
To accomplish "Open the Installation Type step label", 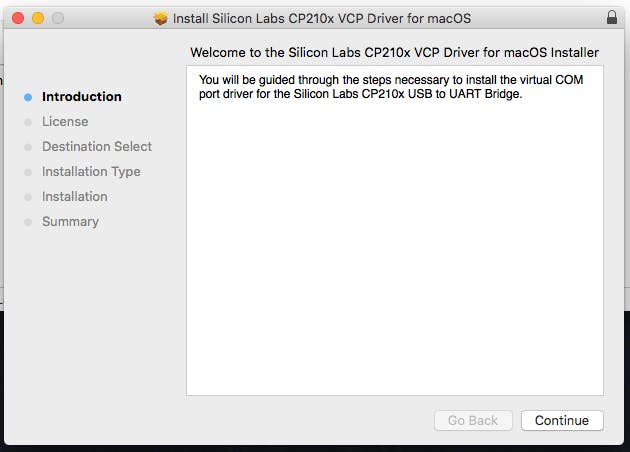I will (91, 172).
